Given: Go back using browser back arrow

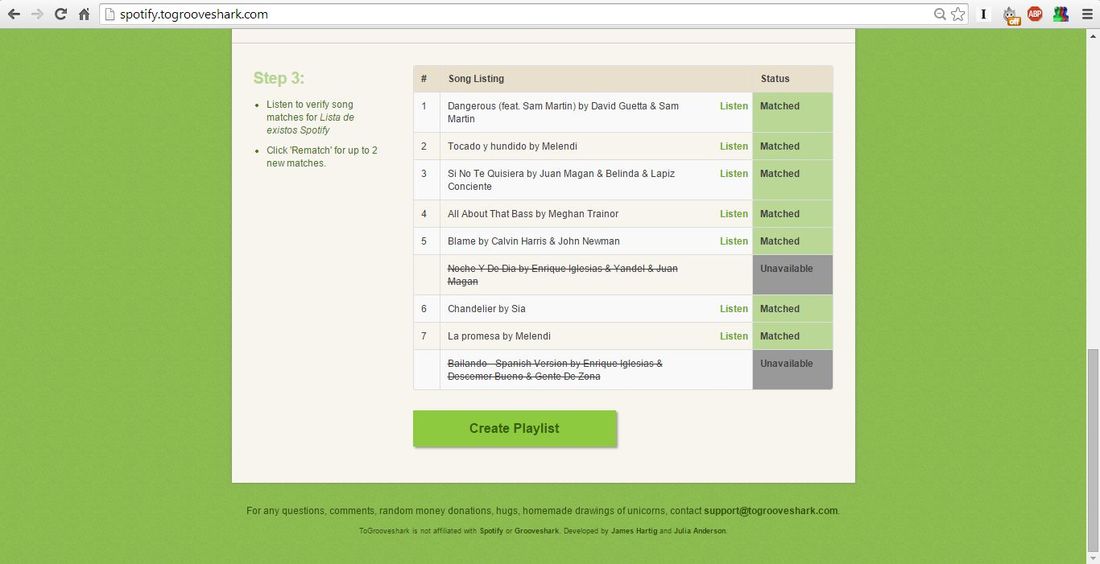Looking at the screenshot, I should click(13, 14).
